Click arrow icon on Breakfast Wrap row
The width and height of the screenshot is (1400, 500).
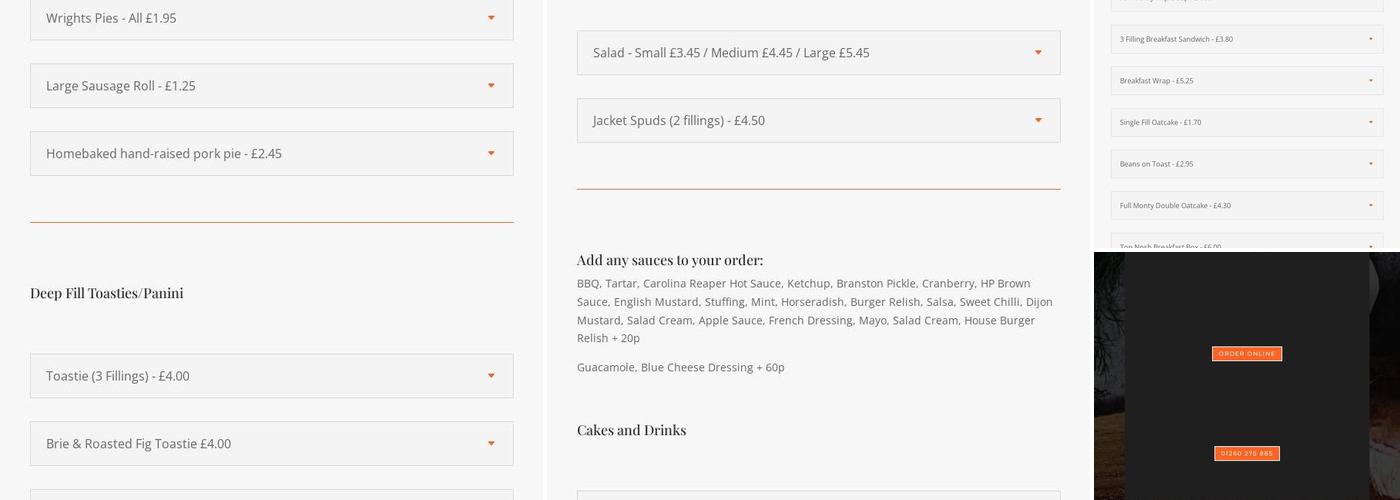click(x=1370, y=81)
